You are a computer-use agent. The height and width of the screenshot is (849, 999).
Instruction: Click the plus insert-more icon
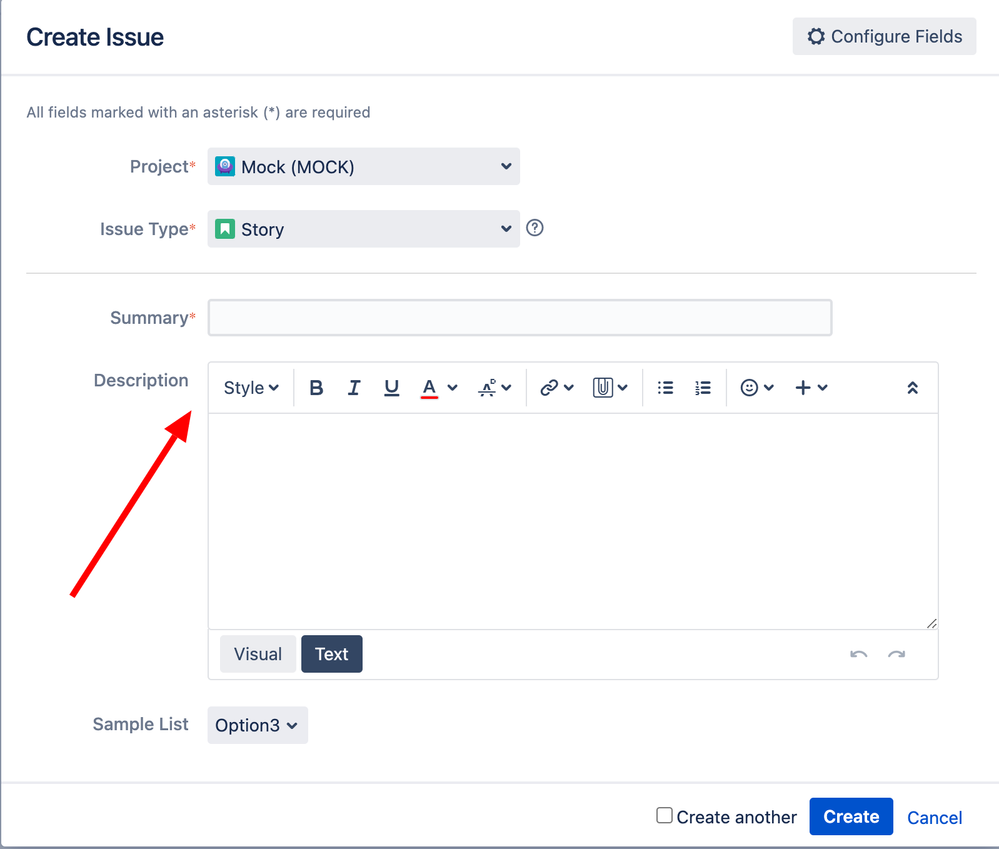(x=803, y=388)
